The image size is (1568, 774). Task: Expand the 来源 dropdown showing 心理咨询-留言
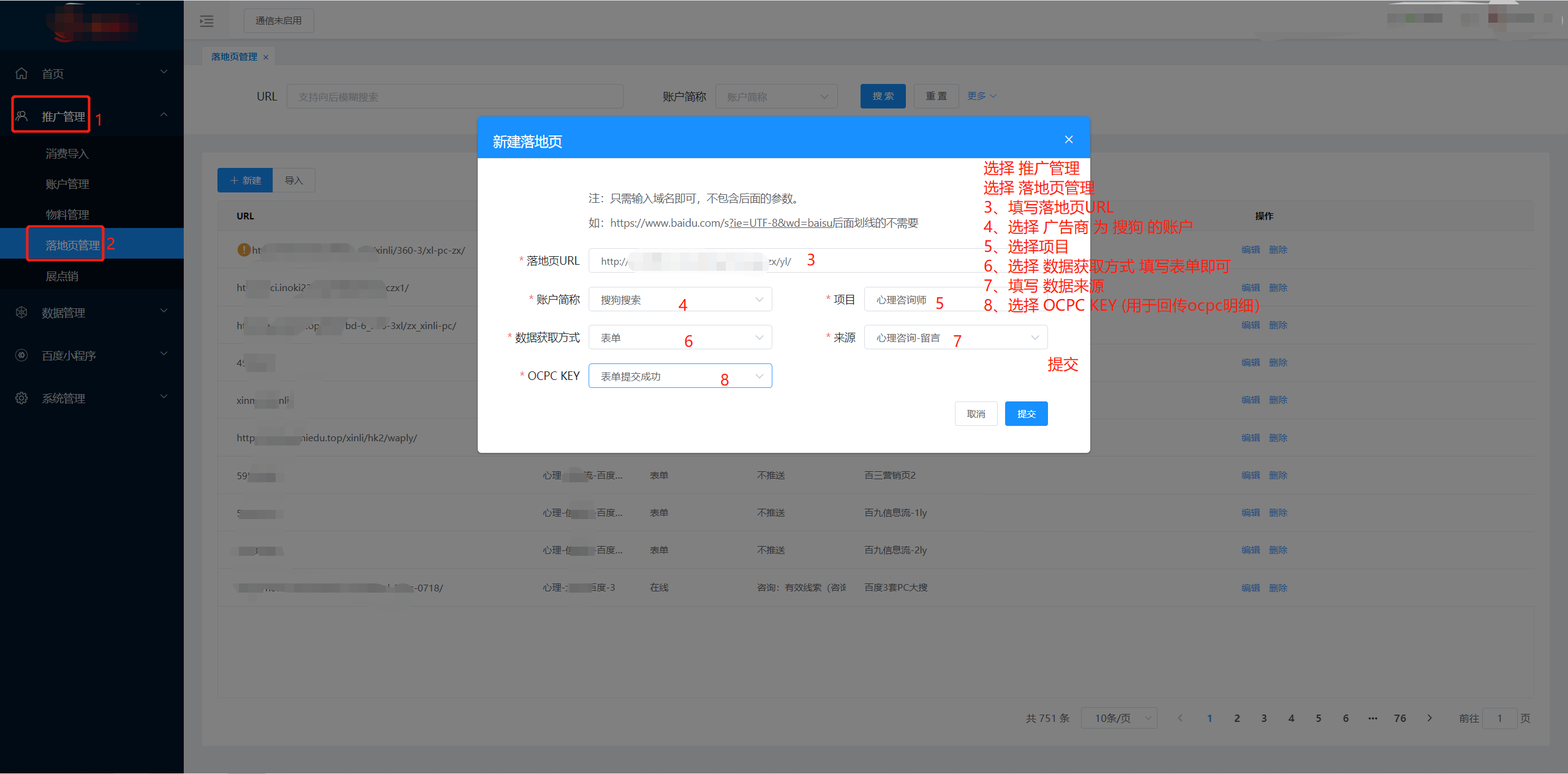tap(956, 338)
